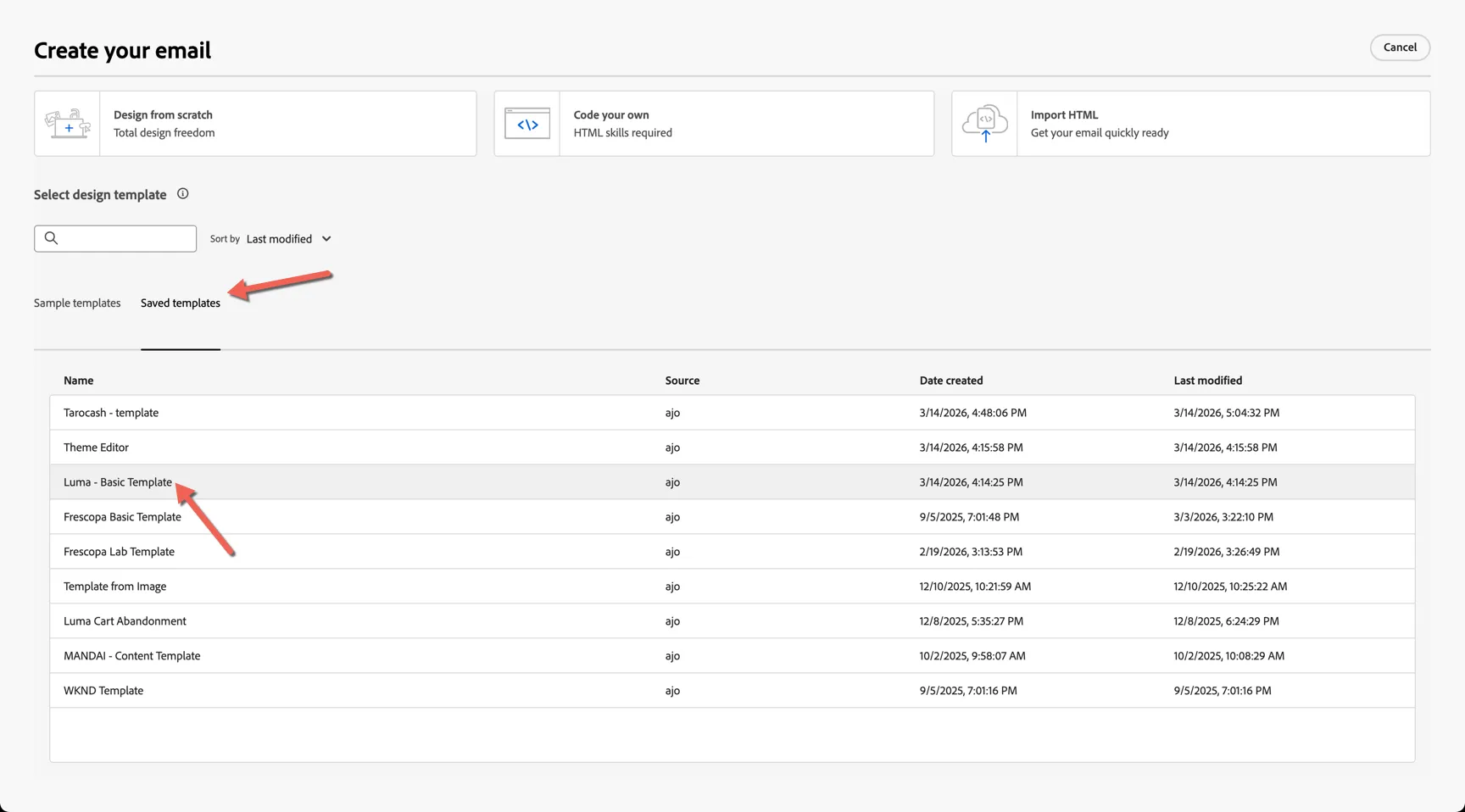Screen dimensions: 1465x812
Task: Click date created 2/19/2026, 3:13:53 PM
Action: pos(971,552)
